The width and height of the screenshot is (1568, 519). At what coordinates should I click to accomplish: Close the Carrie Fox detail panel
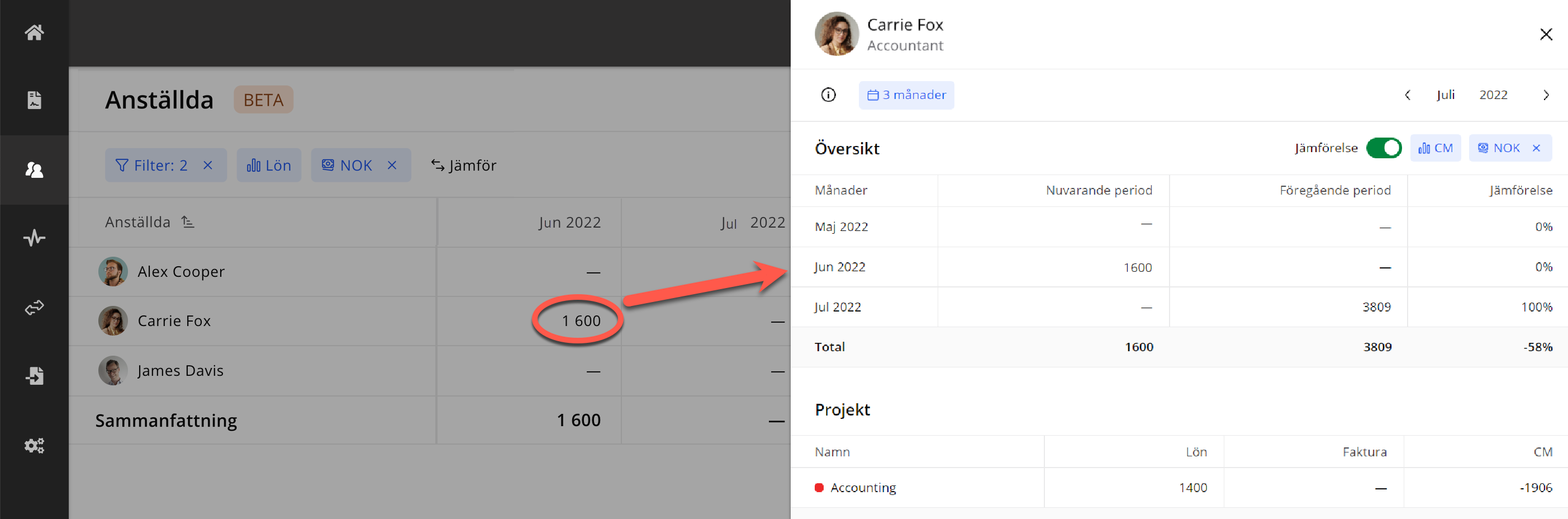point(1546,34)
